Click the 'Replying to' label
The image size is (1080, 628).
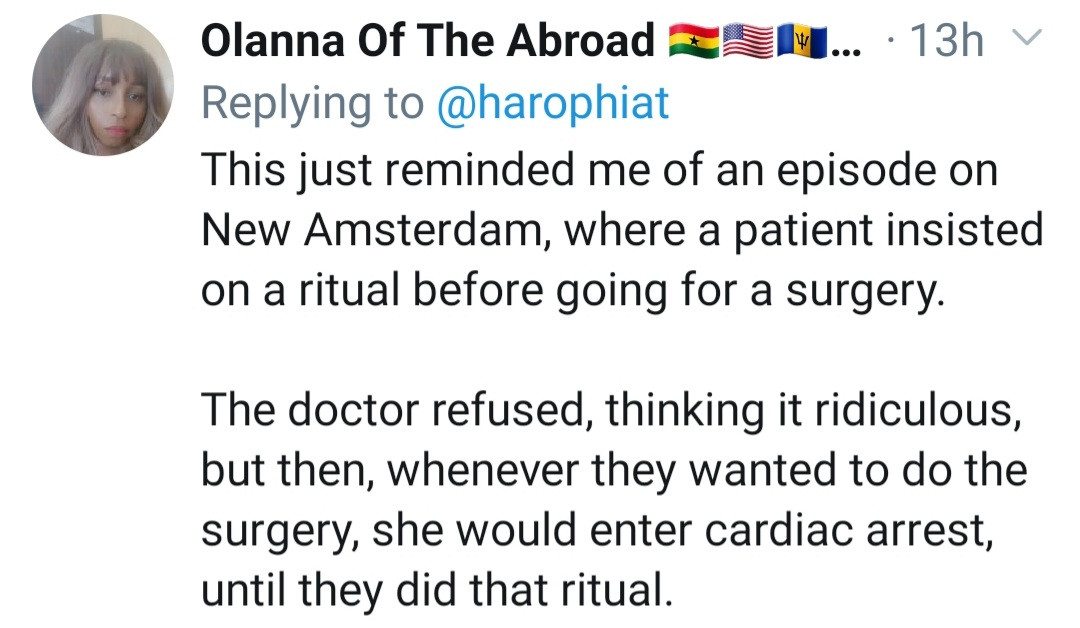click(x=313, y=103)
